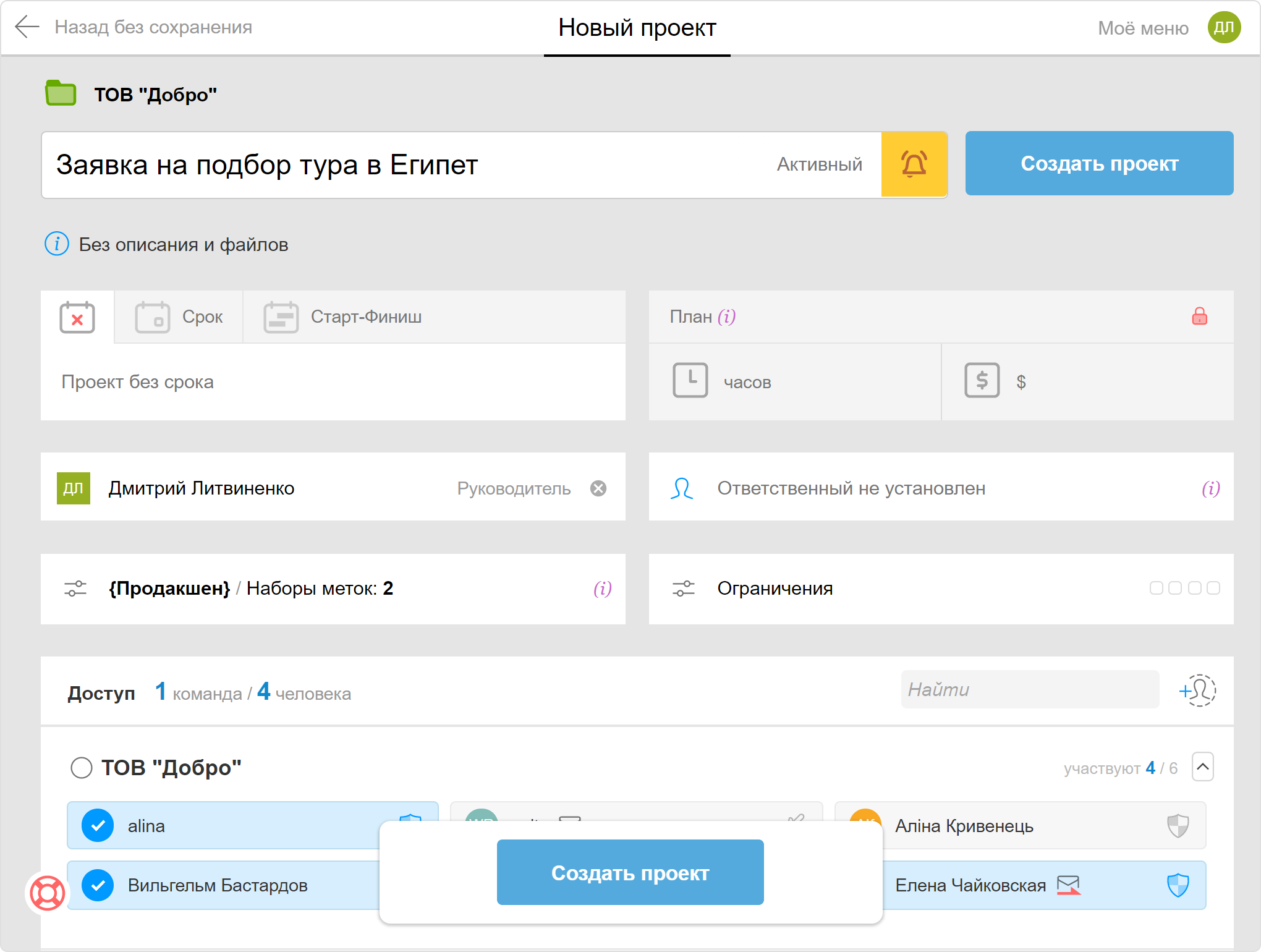The image size is (1261, 952).
Task: Click the sliders icon beside {Продакшен}
Action: pyautogui.click(x=75, y=589)
